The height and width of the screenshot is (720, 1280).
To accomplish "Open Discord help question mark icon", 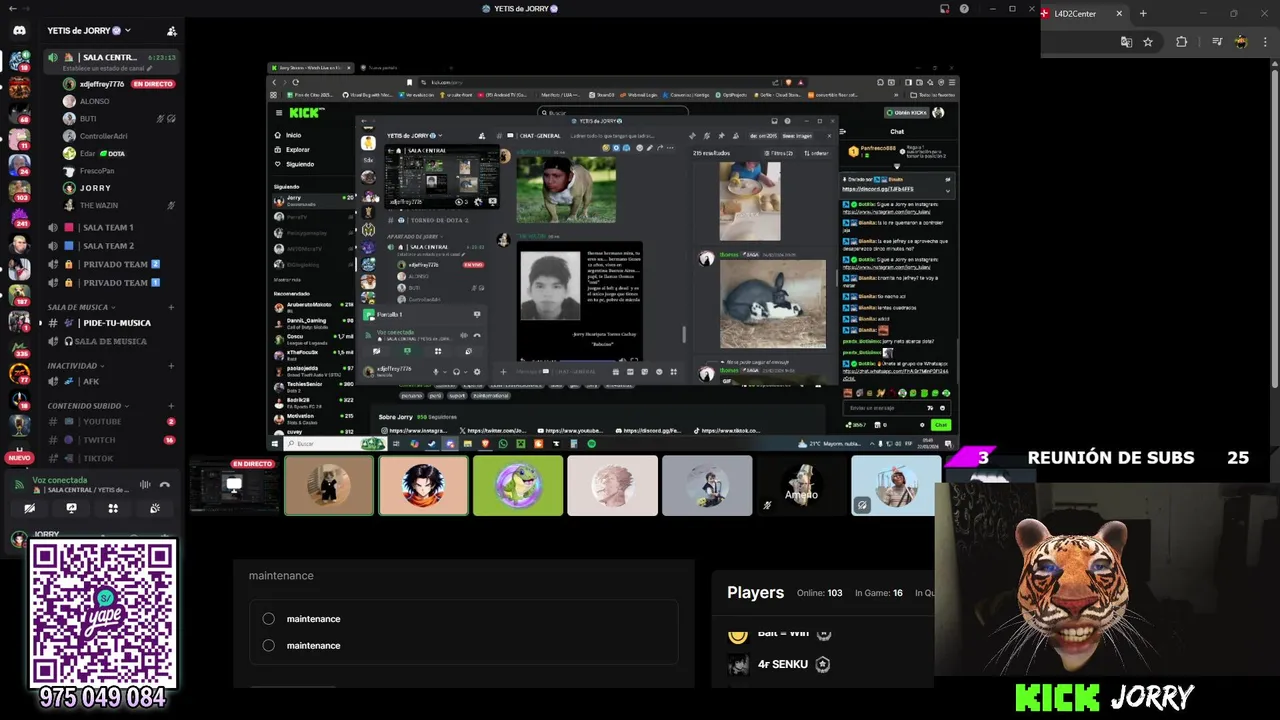I will pos(964,9).
